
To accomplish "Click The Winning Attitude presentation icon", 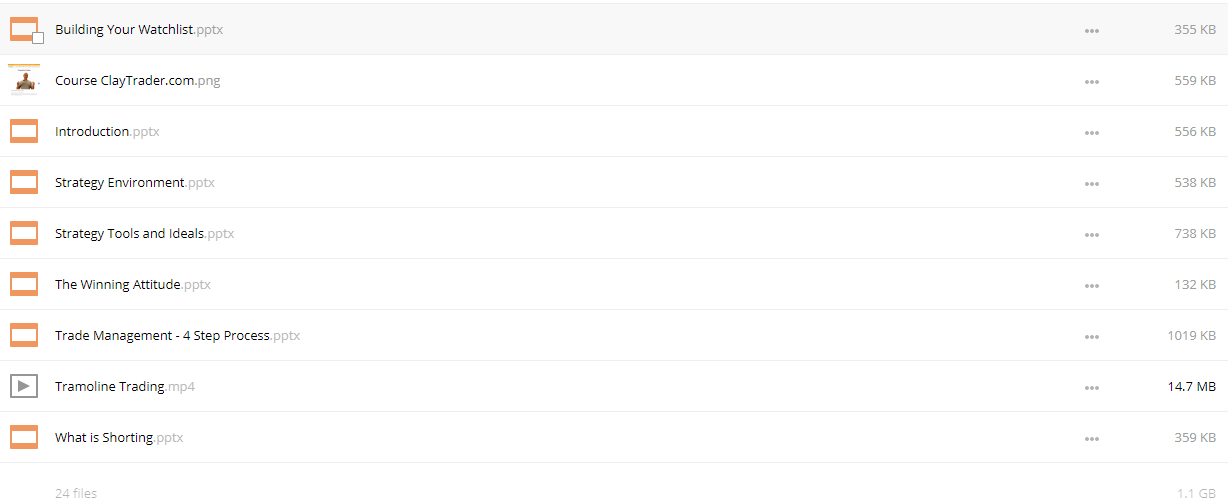I will pos(24,284).
